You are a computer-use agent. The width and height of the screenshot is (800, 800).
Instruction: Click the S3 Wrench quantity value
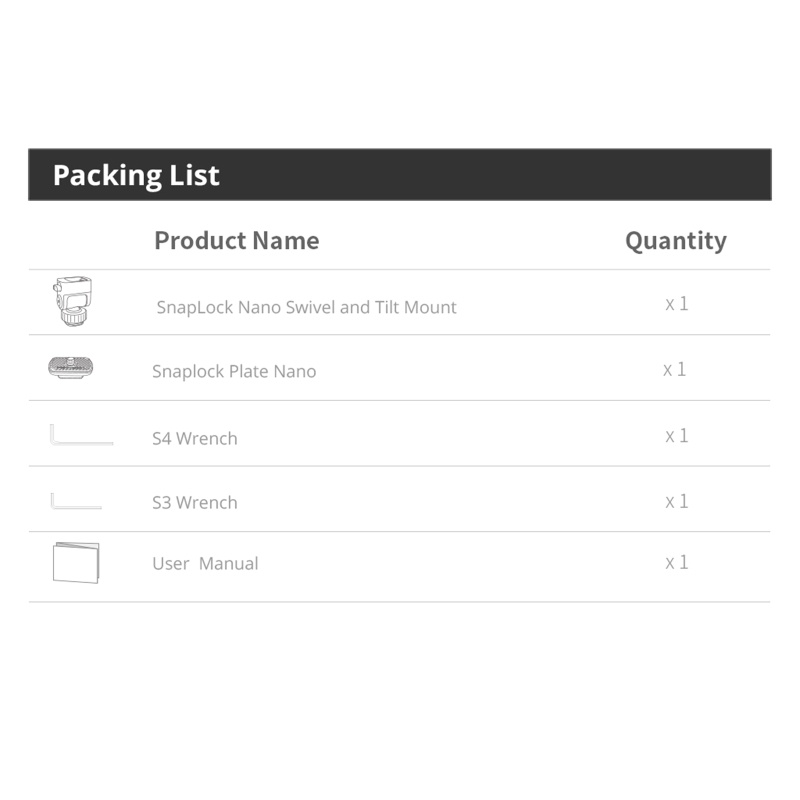pos(677,502)
